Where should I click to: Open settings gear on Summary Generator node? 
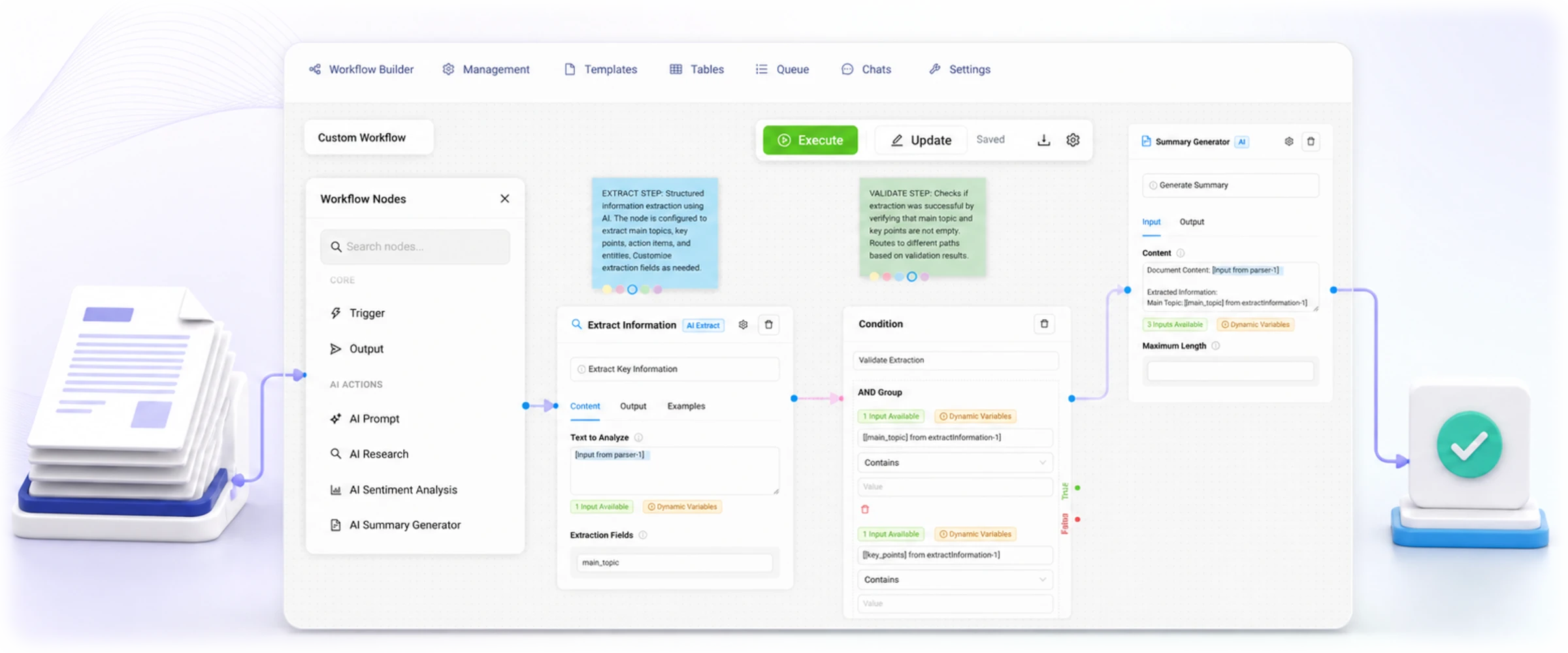click(x=1288, y=142)
